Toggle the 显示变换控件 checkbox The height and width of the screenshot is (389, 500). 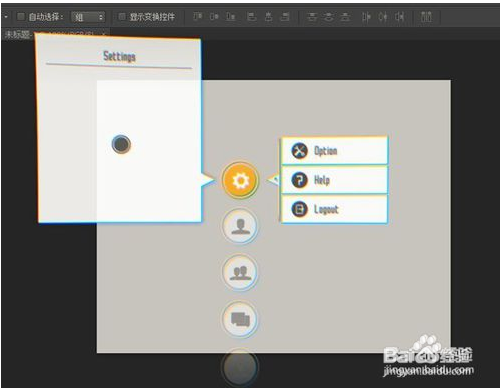(x=122, y=16)
